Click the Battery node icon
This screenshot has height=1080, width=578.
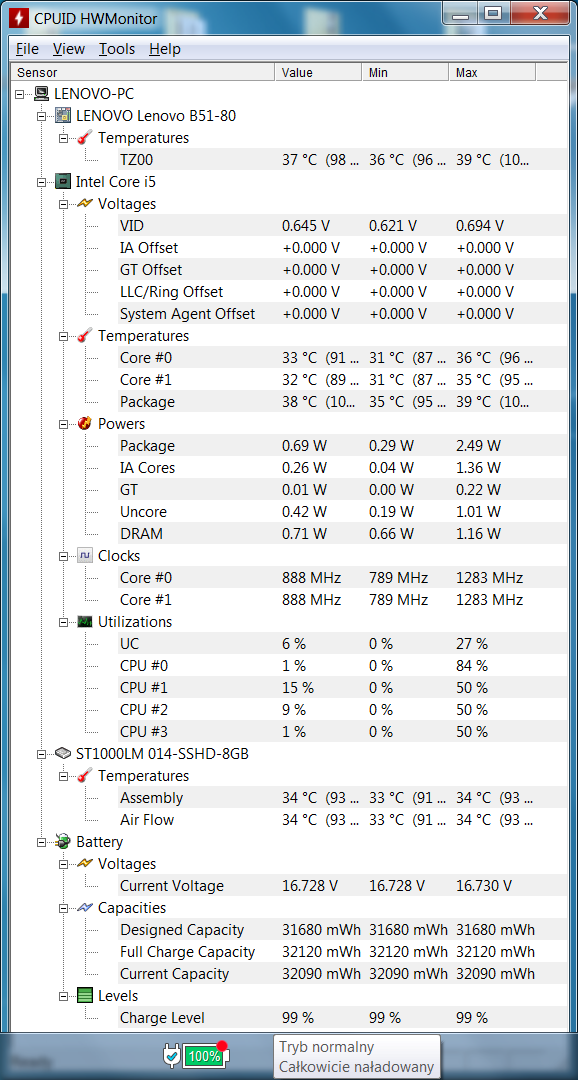[63, 842]
